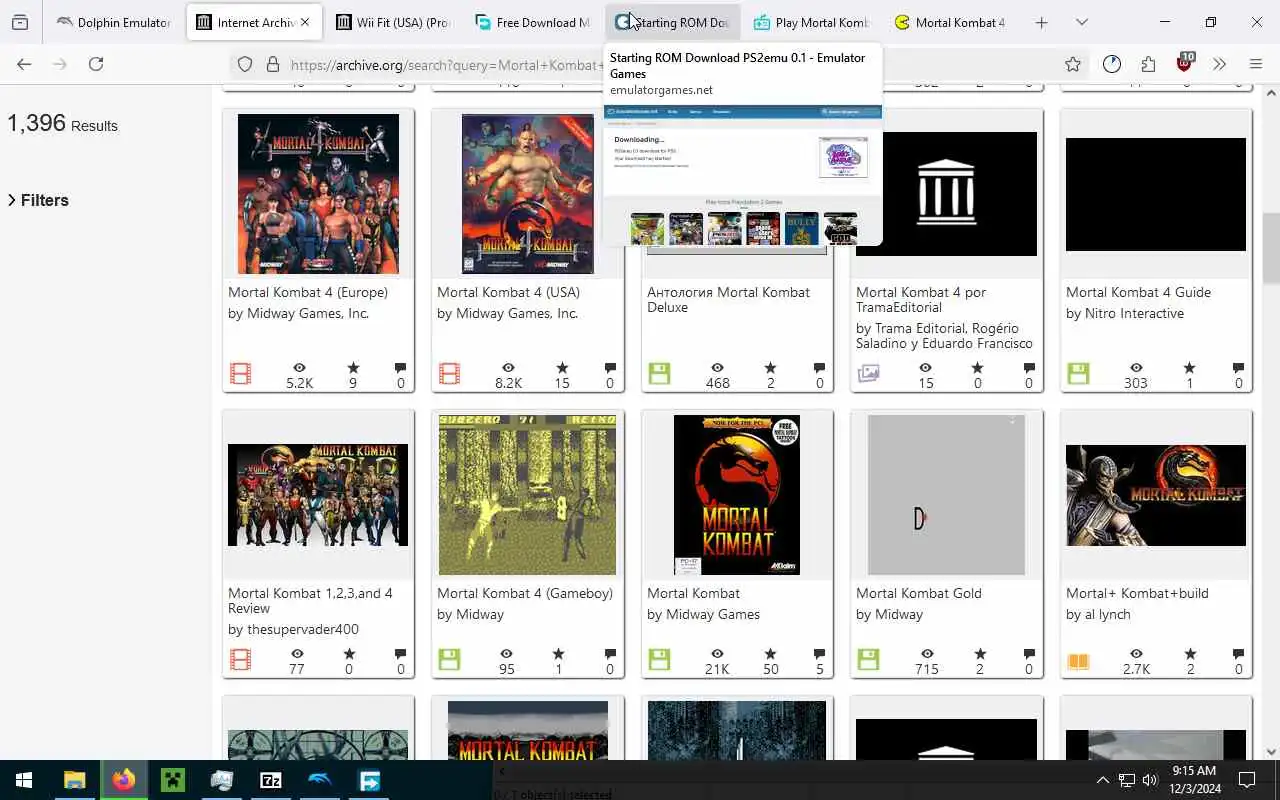Open Dolphin emulator from the taskbar

click(x=320, y=780)
